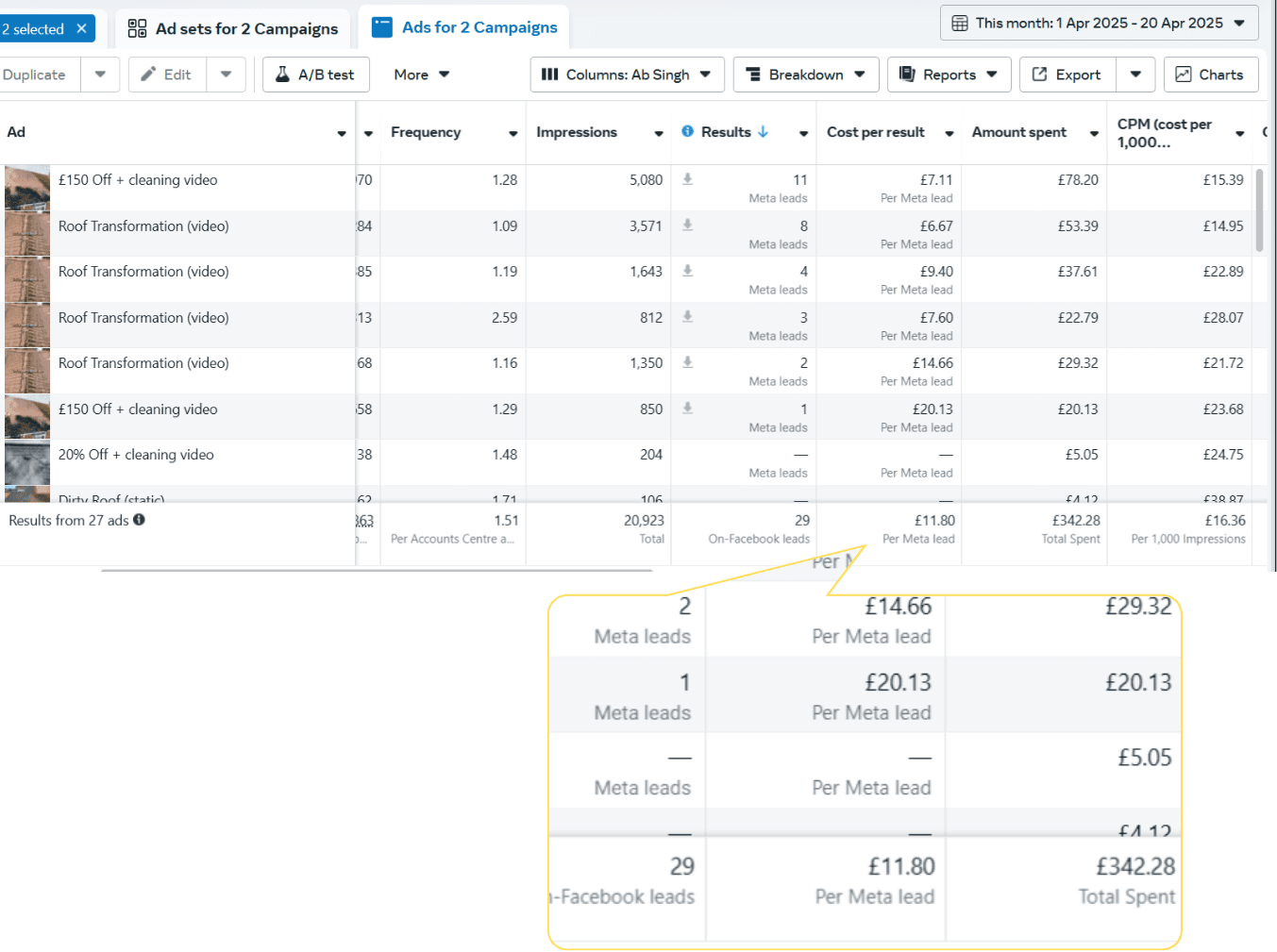Click thumbnail of first £150 Off + cleaning video ad
The width and height of the screenshot is (1277, 952).
tap(27, 187)
